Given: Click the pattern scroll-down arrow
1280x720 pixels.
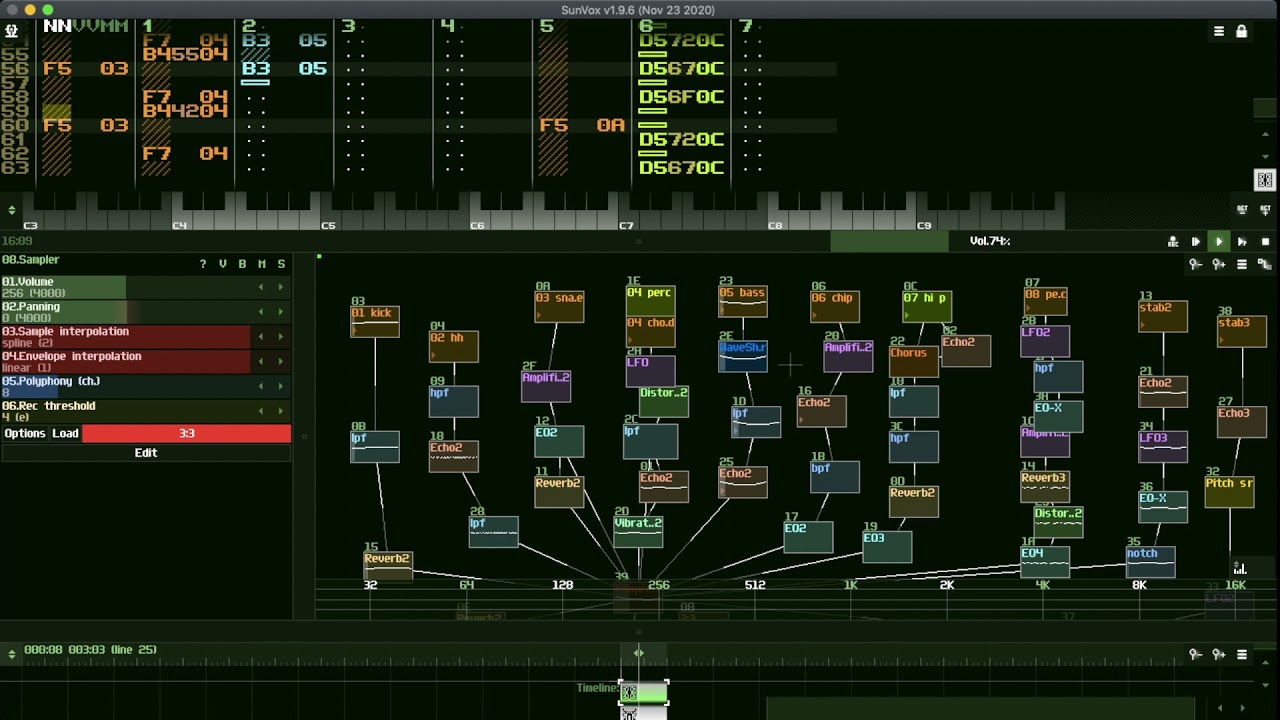Looking at the screenshot, I should click(x=1265, y=156).
